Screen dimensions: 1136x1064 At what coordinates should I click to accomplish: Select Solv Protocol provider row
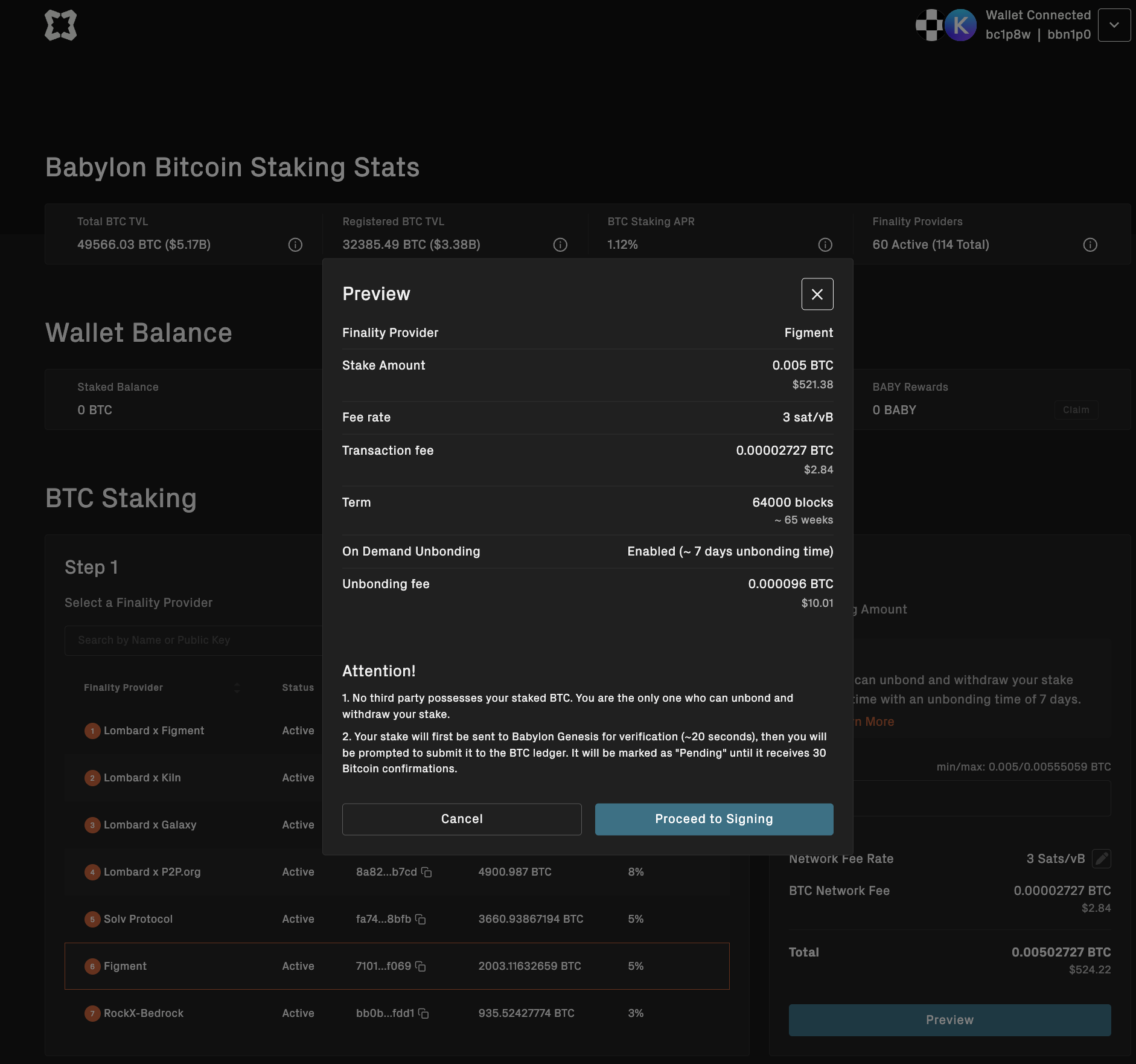[397, 919]
